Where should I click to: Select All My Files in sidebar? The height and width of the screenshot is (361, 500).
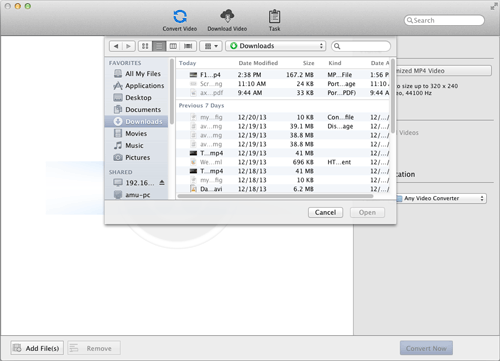[137, 74]
